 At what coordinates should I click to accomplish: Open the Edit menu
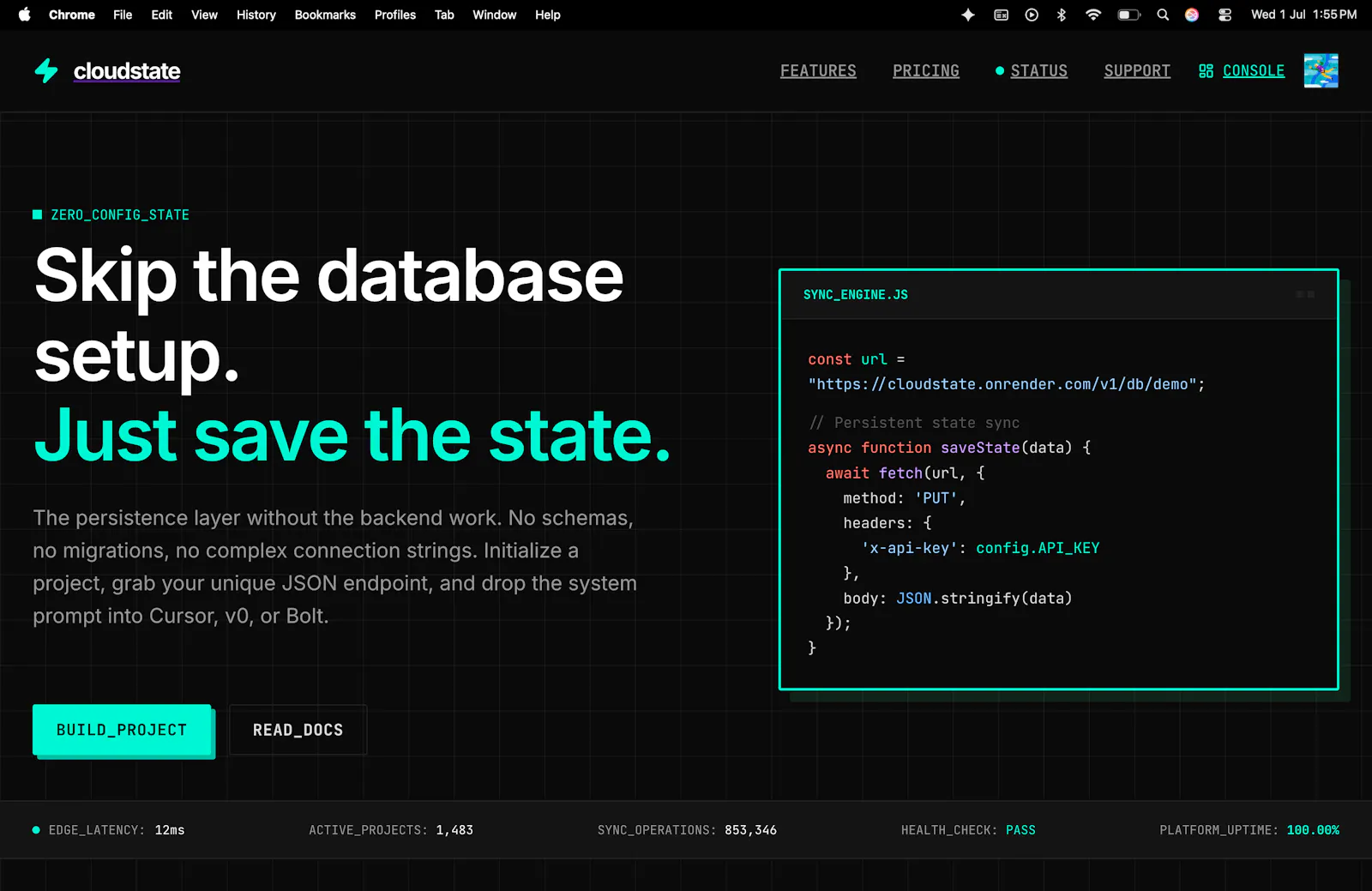[x=162, y=15]
